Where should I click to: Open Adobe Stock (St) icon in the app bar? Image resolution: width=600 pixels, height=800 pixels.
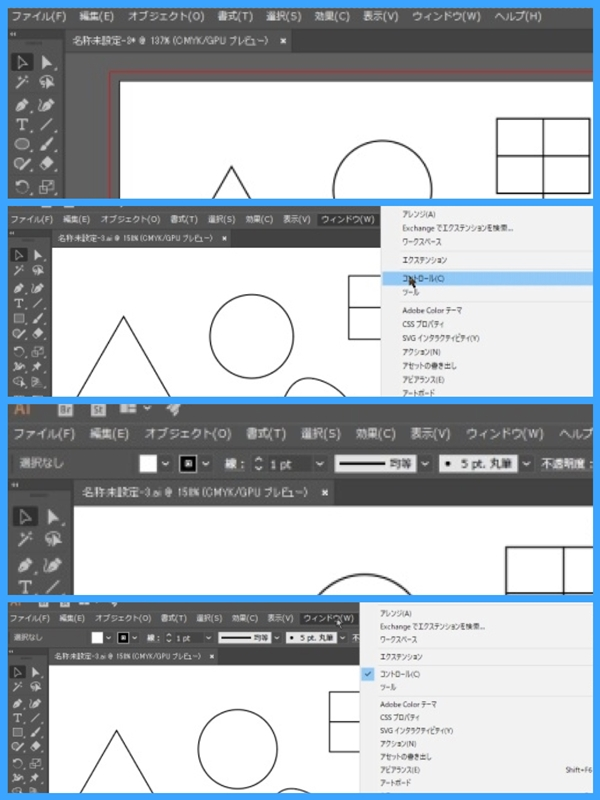98,409
